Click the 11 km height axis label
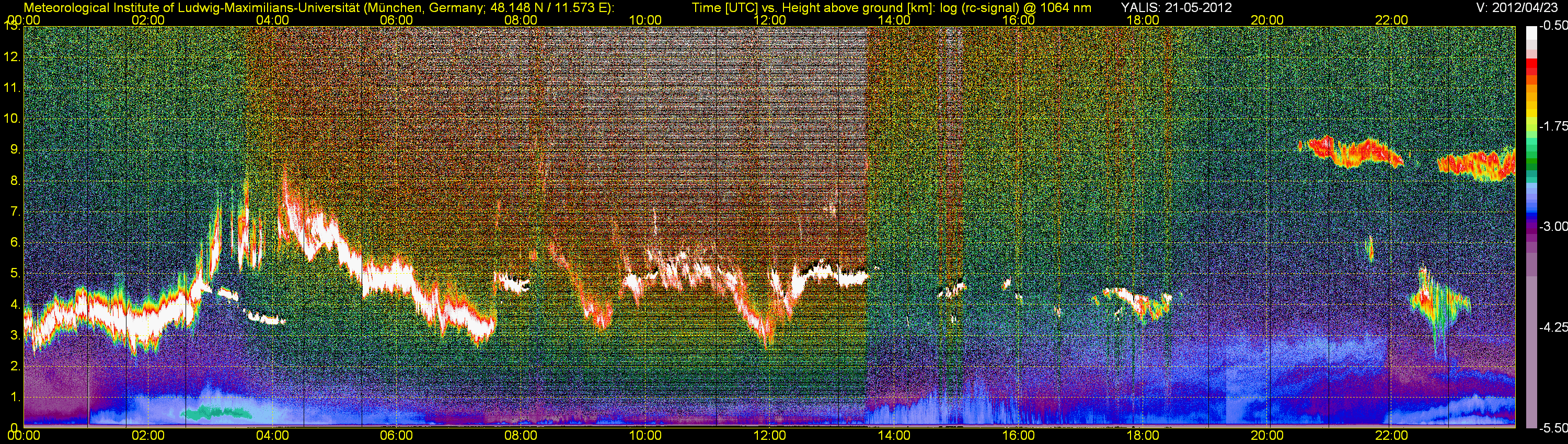This screenshot has width=1568, height=444. (x=11, y=88)
